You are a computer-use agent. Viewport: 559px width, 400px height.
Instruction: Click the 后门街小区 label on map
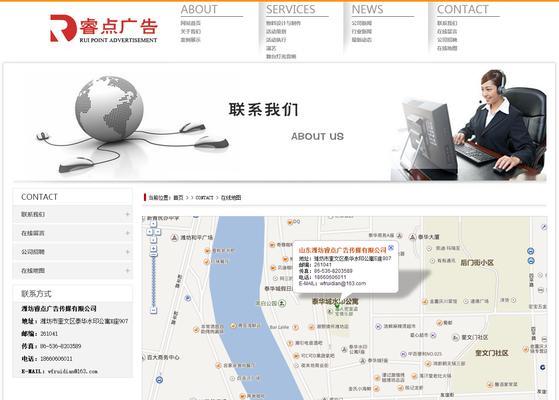click(477, 262)
